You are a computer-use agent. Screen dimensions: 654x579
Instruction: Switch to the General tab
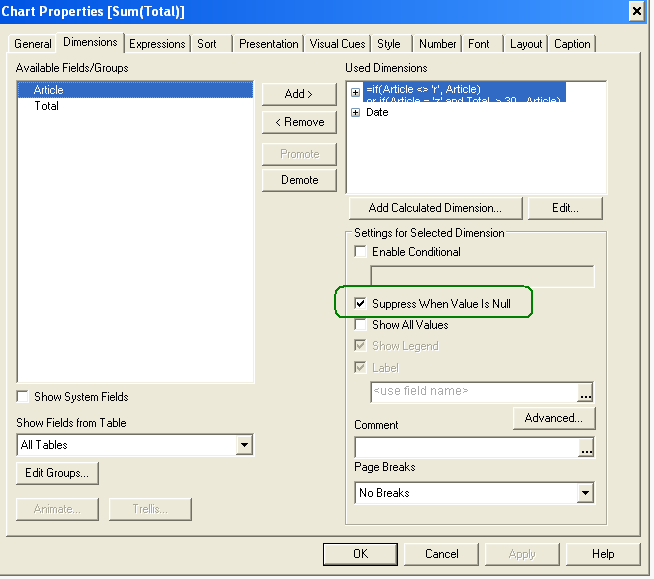tap(33, 44)
